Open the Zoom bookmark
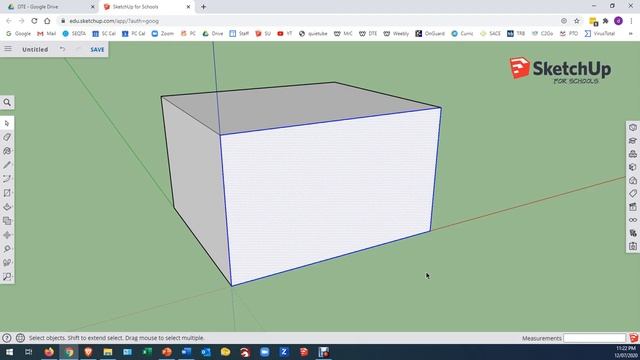Viewport: 640px width, 360px height. point(163,33)
